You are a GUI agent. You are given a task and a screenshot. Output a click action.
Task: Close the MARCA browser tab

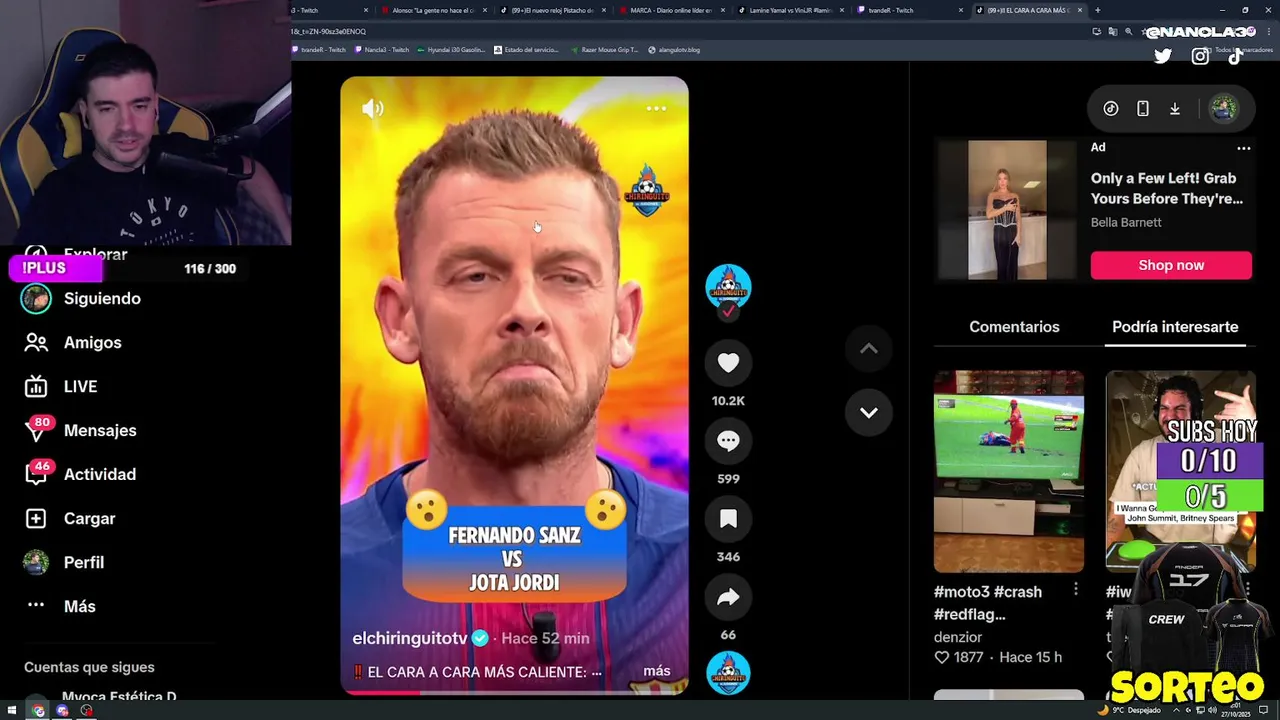[723, 10]
